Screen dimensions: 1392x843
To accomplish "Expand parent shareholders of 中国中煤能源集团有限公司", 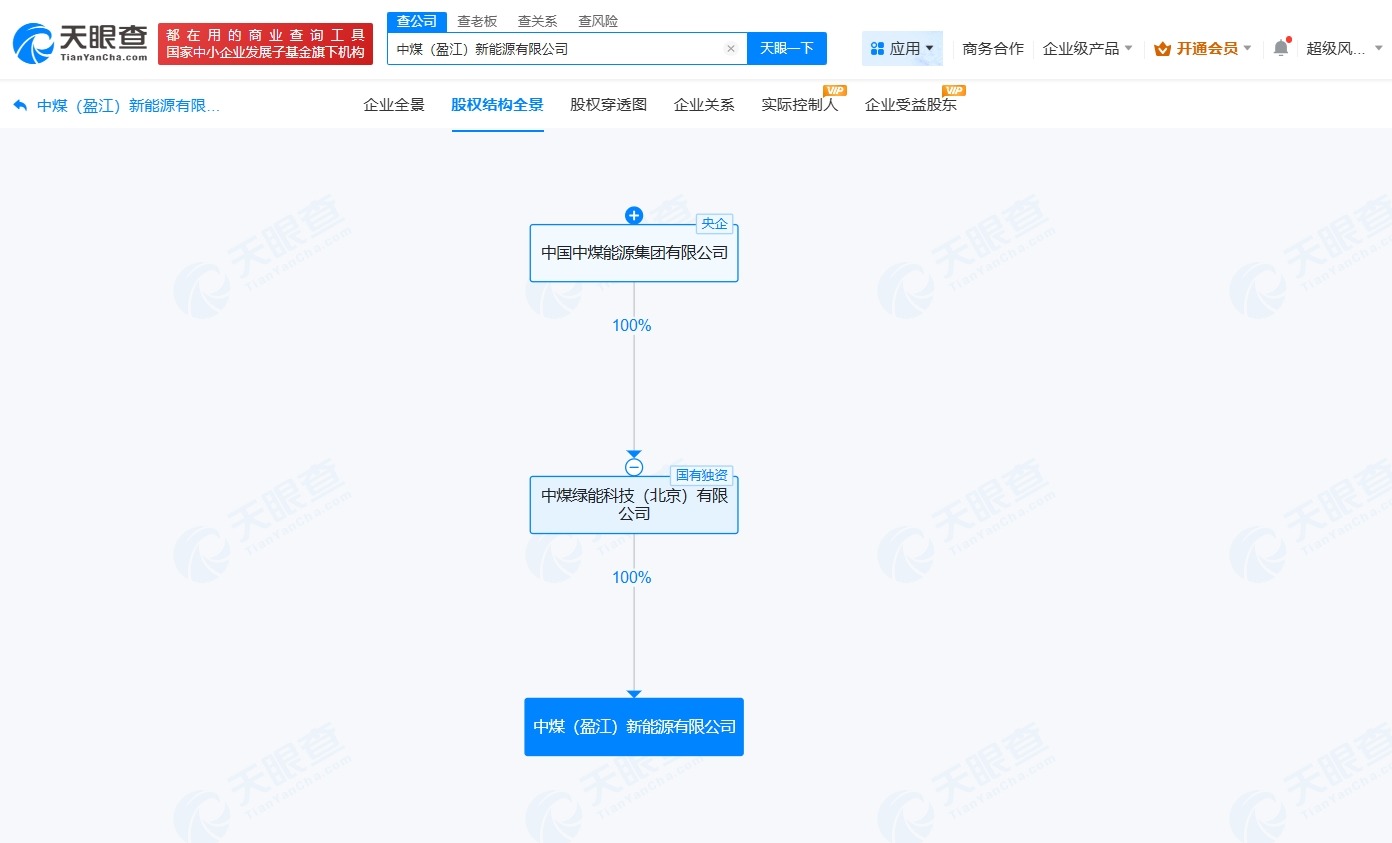I will point(634,215).
